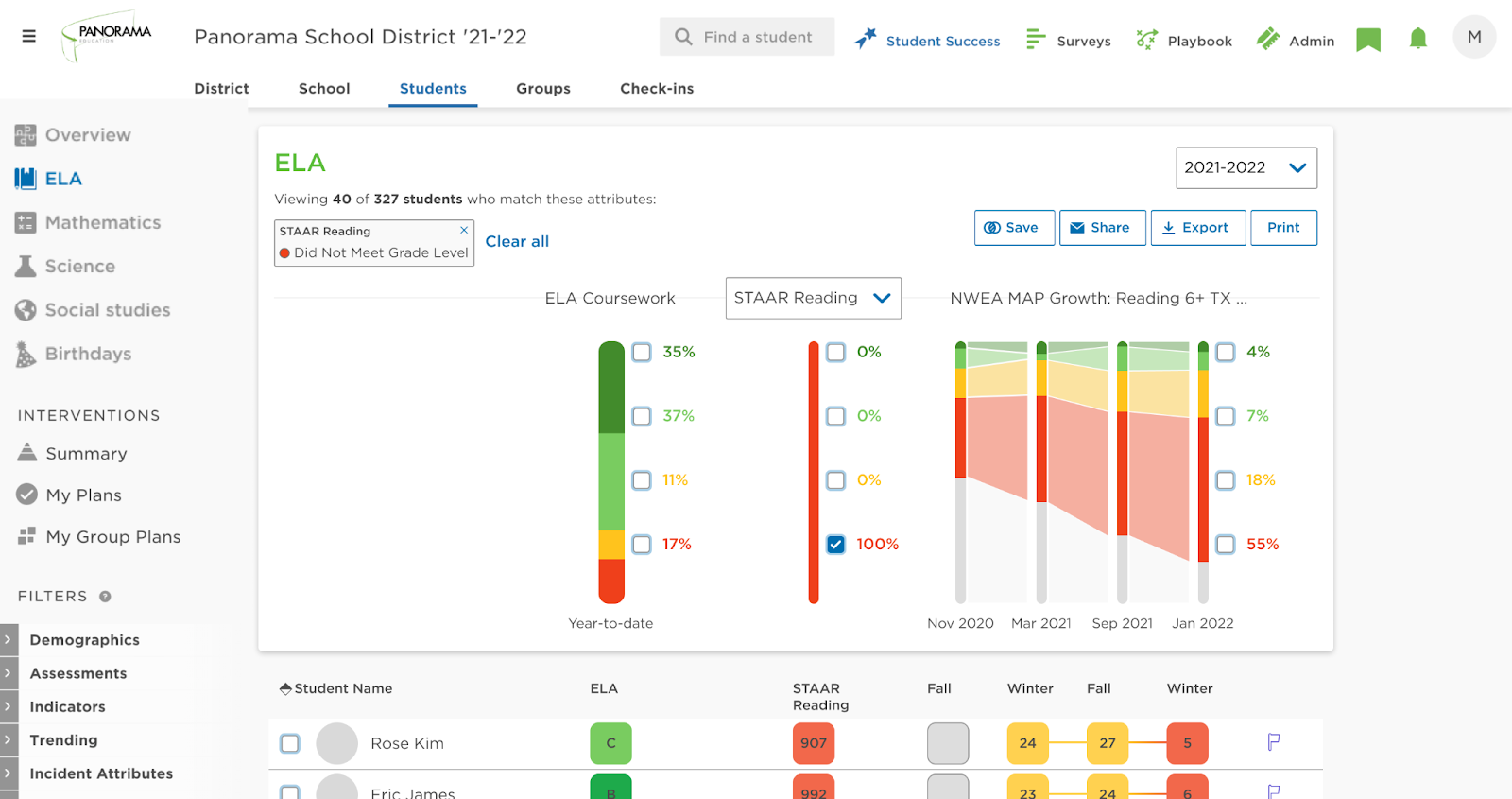Click the Mathematics calculator icon
This screenshot has height=799, width=1512.
(26, 222)
